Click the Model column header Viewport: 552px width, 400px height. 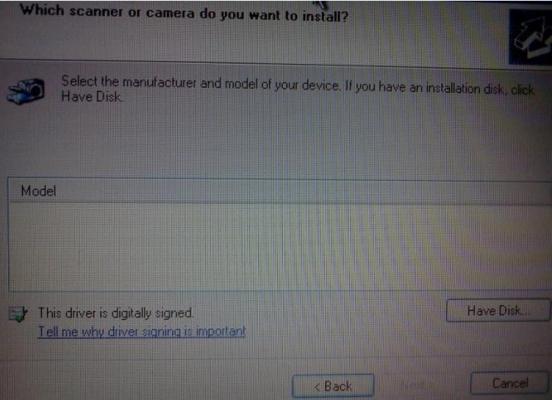(280, 192)
